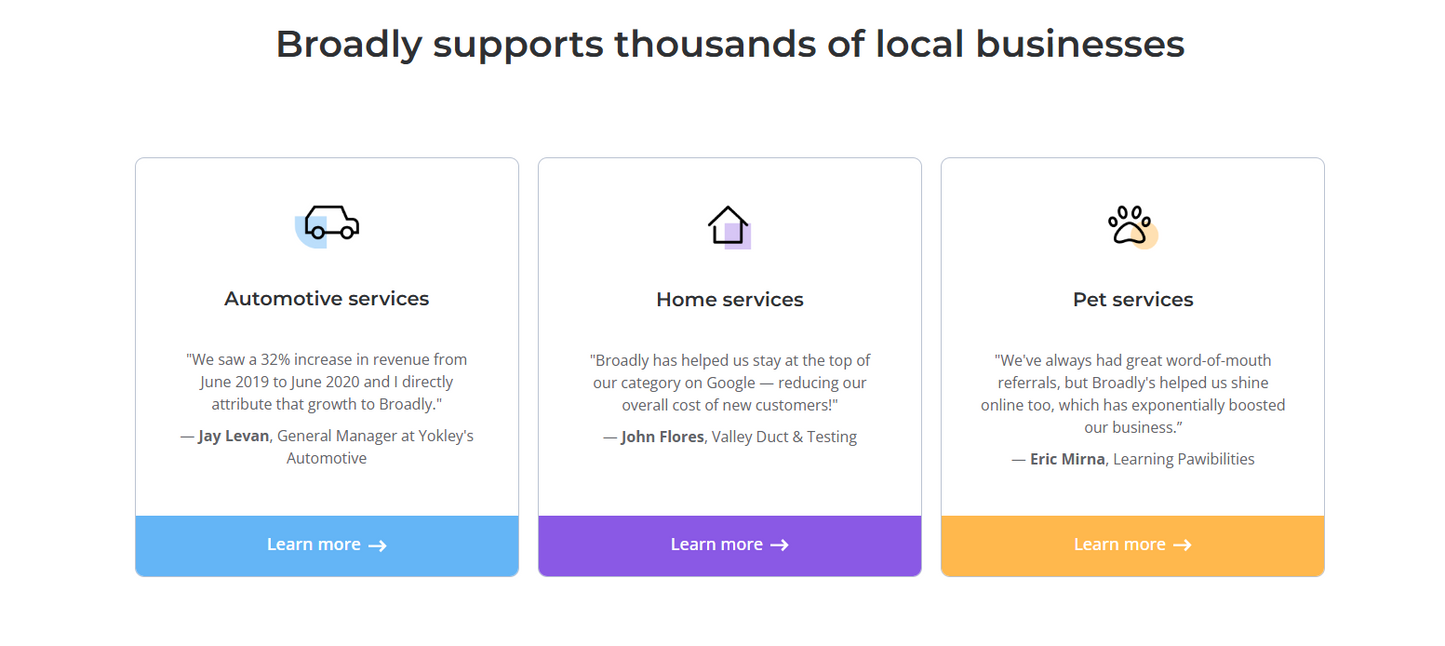Select the Automotive services heading
This screenshot has width=1445, height=646.
pyautogui.click(x=327, y=299)
